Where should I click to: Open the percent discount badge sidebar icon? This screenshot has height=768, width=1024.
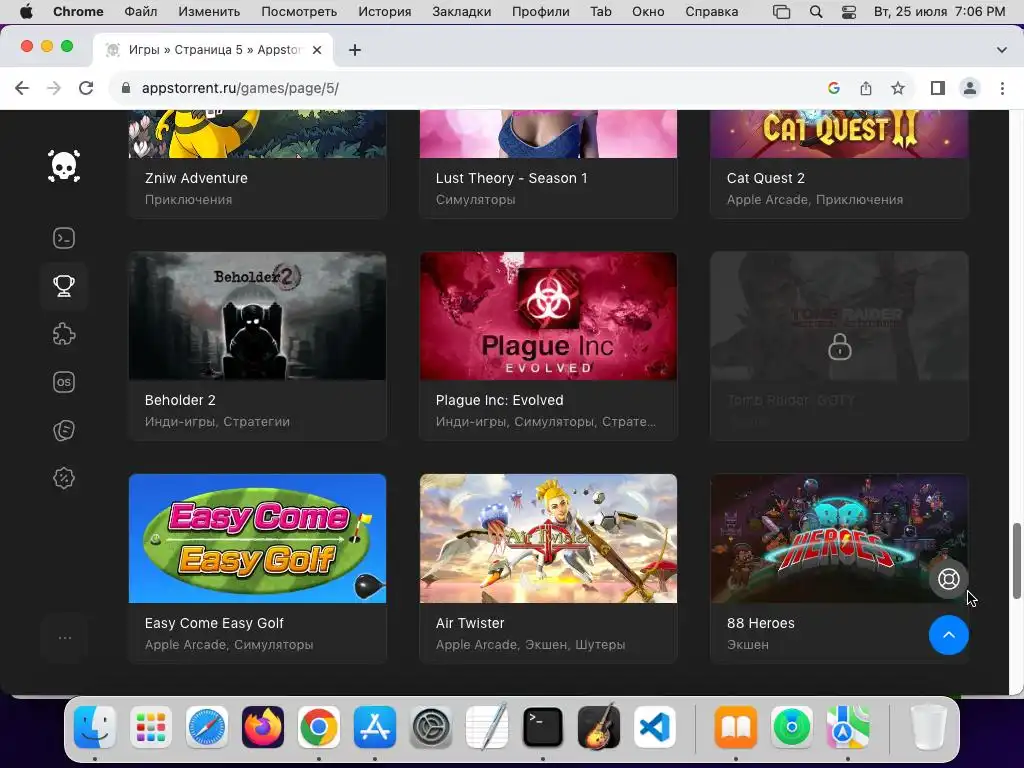64,479
